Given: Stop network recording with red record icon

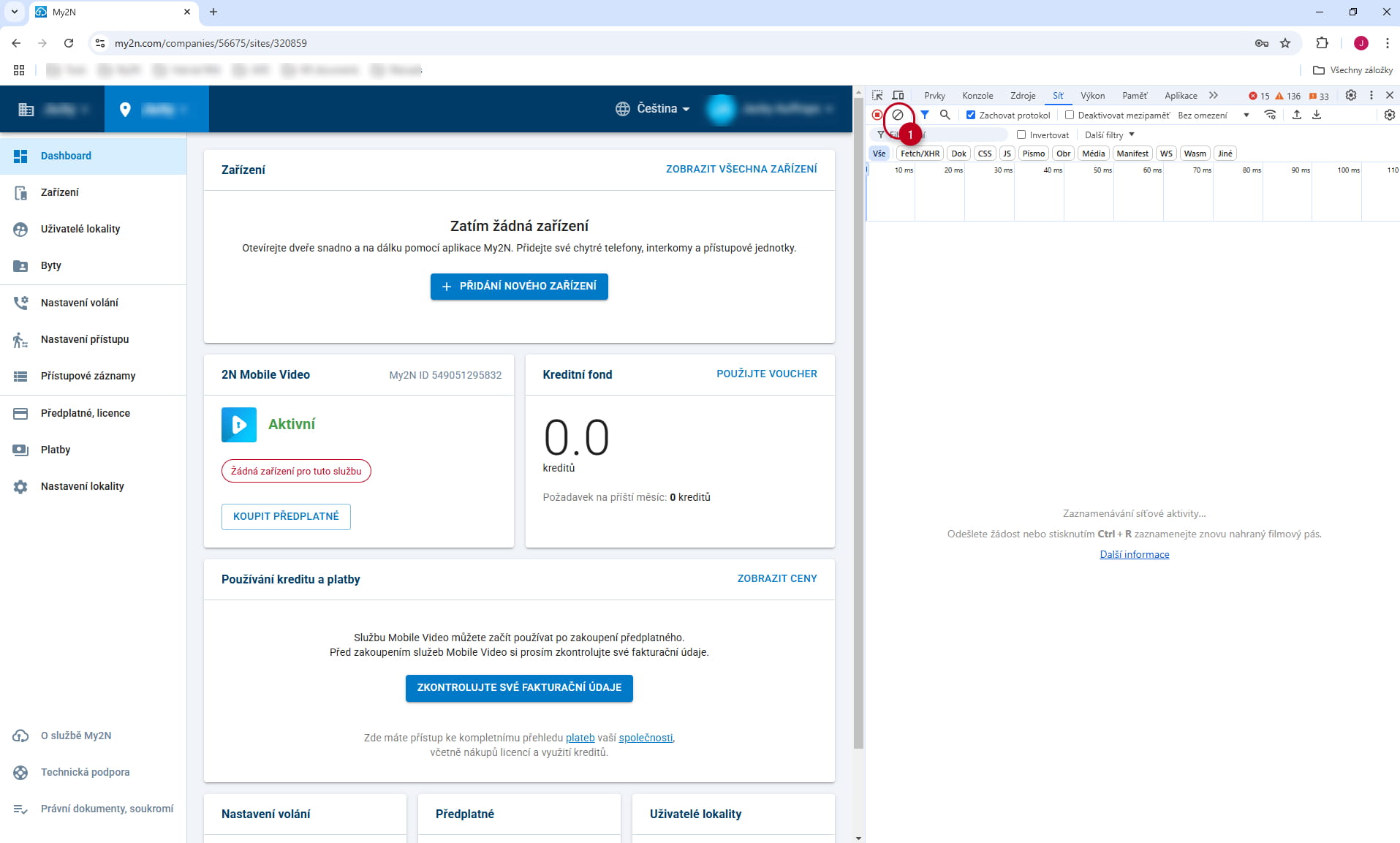Looking at the screenshot, I should pyautogui.click(x=877, y=115).
